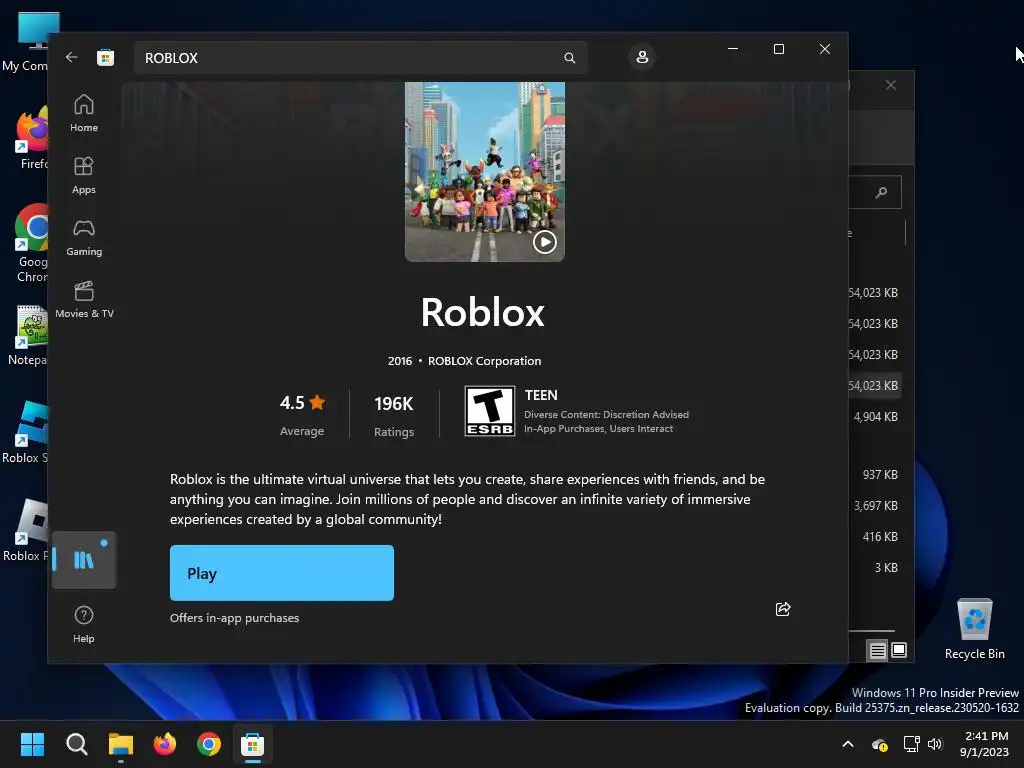This screenshot has width=1024, height=768.
Task: Maximize the Microsoft Store window
Action: pyautogui.click(x=778, y=49)
